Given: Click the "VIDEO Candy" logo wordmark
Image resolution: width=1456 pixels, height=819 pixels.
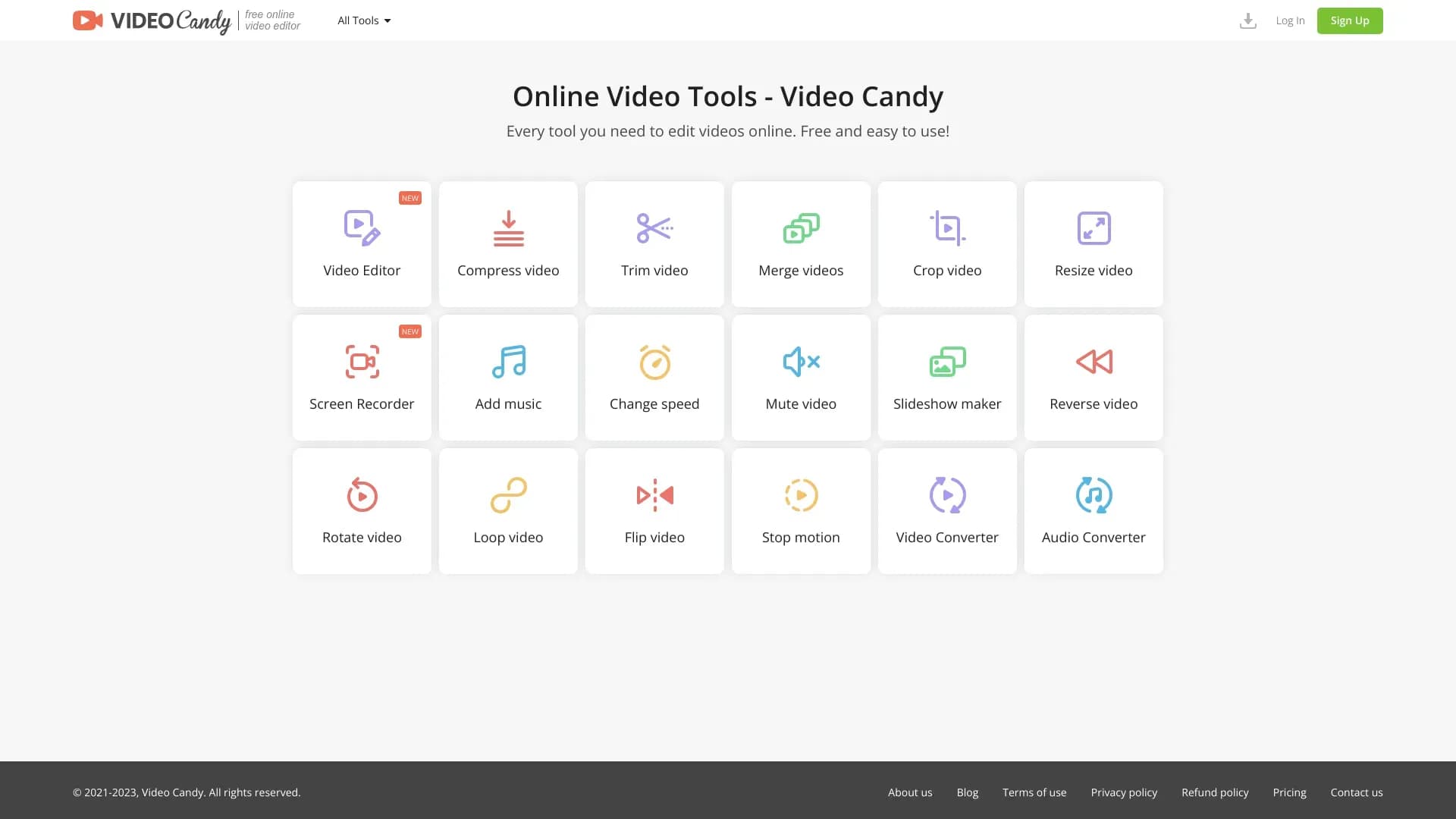Looking at the screenshot, I should 171,21.
